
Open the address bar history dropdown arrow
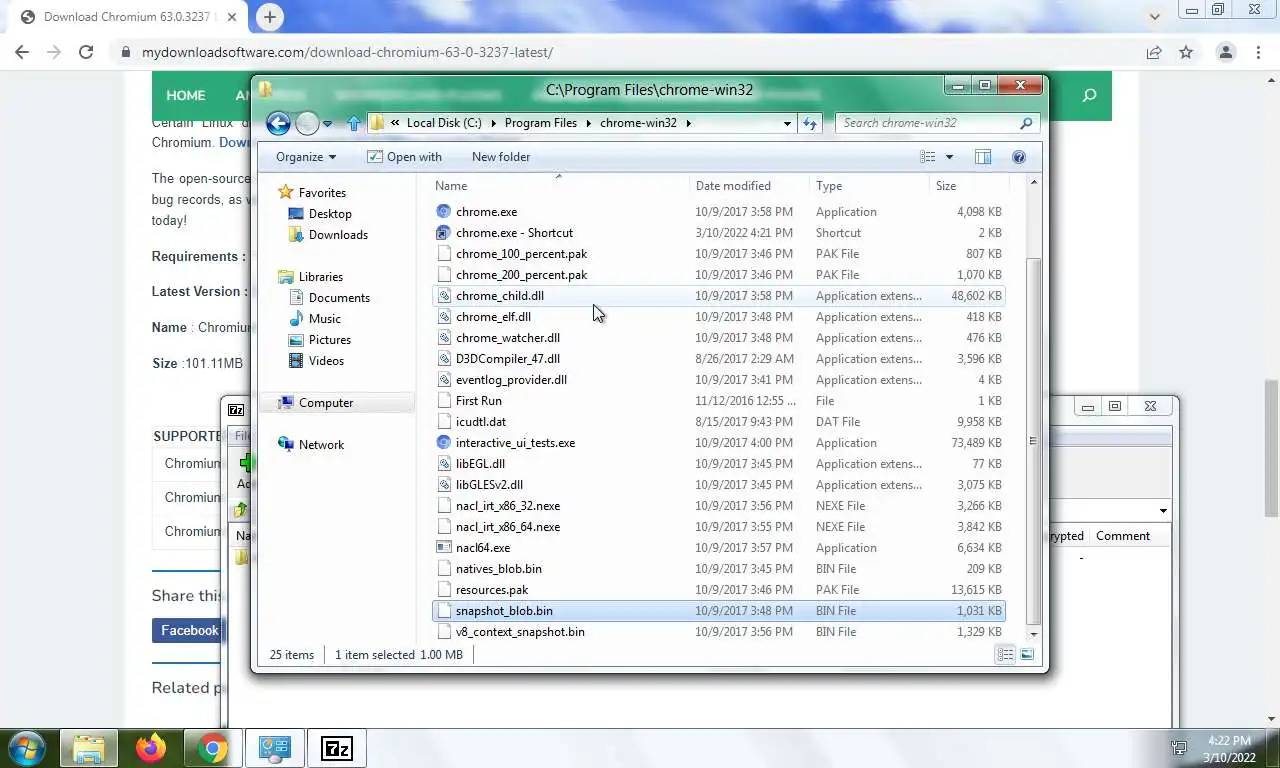(x=787, y=123)
